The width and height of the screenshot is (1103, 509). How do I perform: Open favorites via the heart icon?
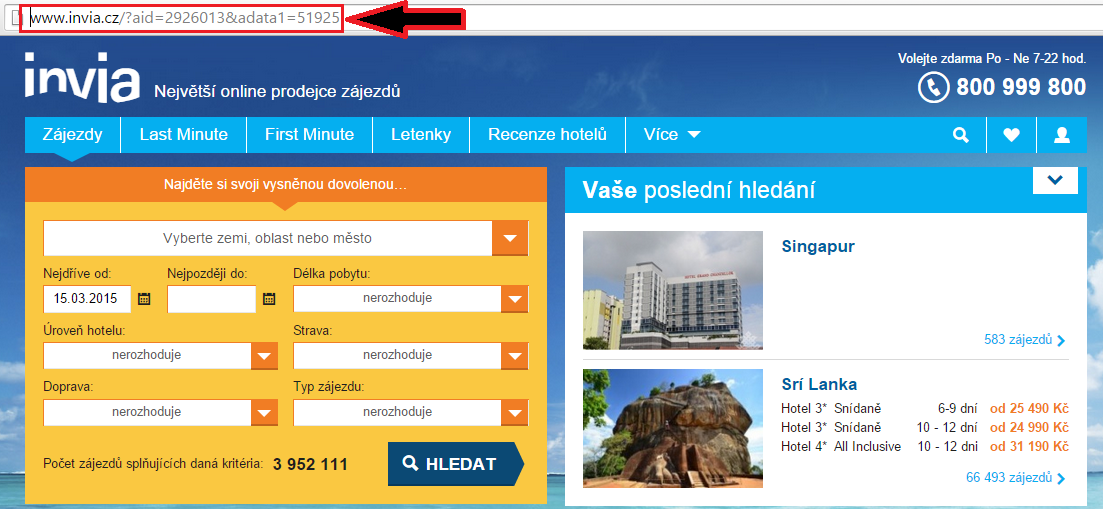(x=1011, y=135)
